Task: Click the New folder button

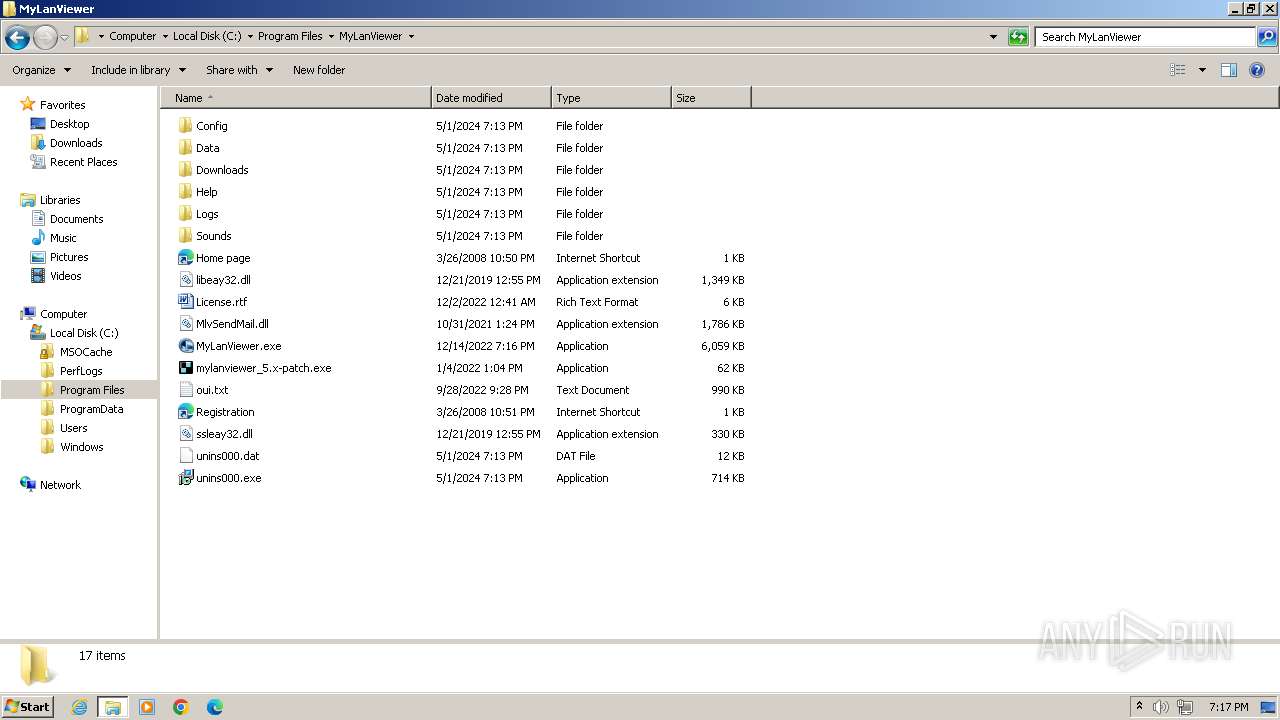Action: coord(319,70)
